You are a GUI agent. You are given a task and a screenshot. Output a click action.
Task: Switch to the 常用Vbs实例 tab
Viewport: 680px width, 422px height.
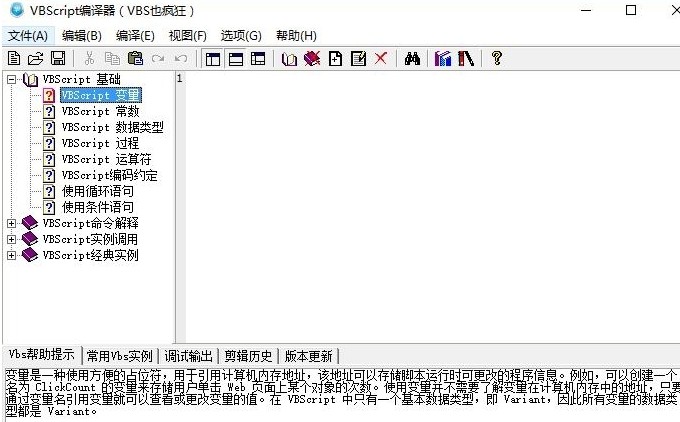[119, 355]
